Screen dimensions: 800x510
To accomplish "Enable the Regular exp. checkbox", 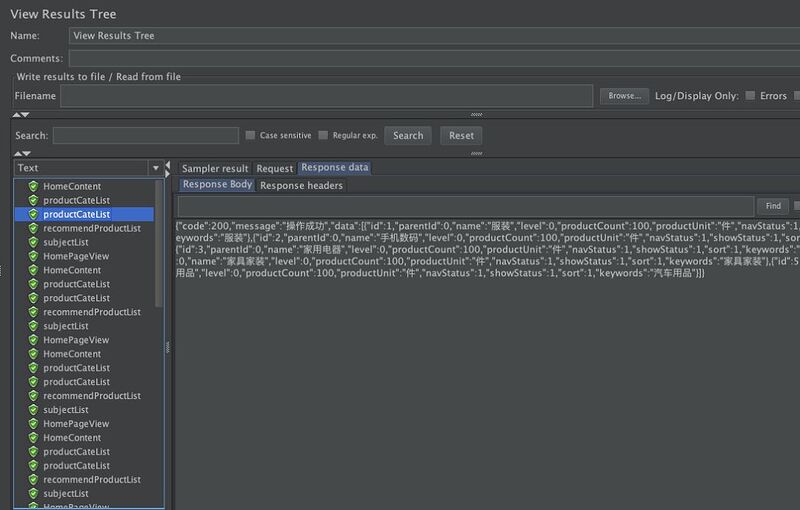I will (x=323, y=135).
